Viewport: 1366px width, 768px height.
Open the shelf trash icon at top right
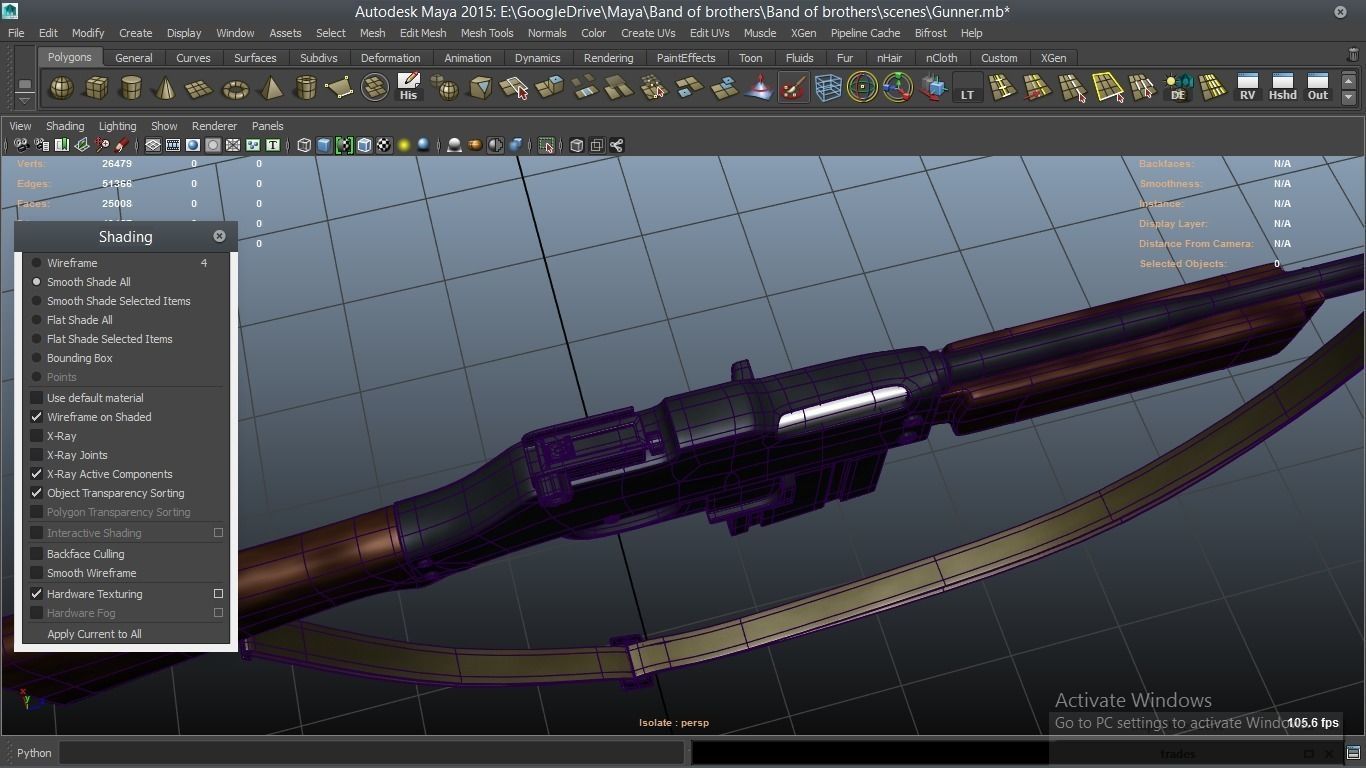tap(1353, 56)
